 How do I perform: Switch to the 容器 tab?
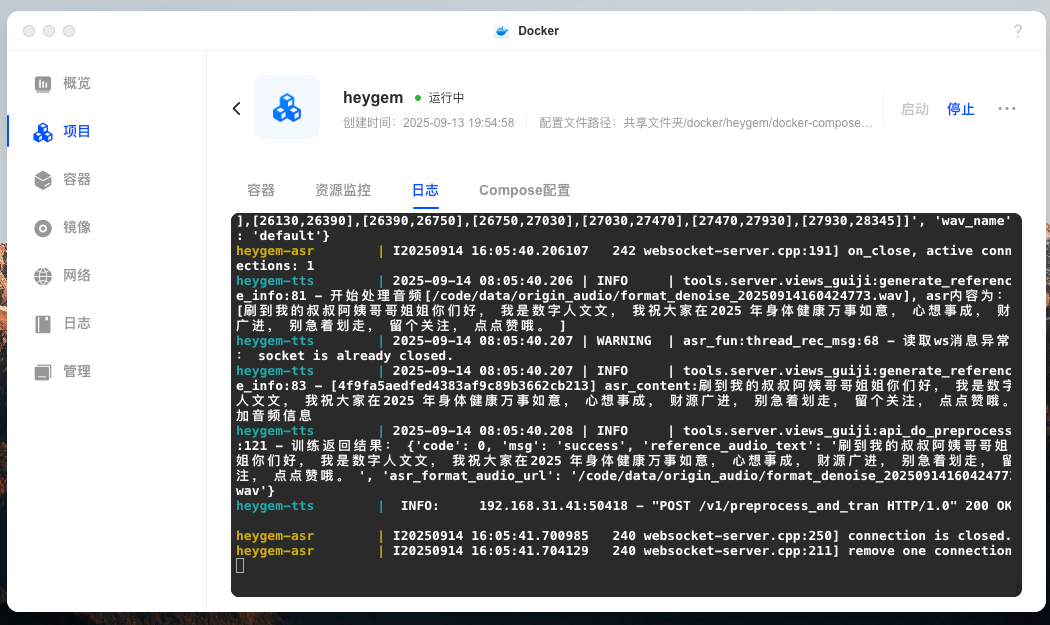point(261,190)
